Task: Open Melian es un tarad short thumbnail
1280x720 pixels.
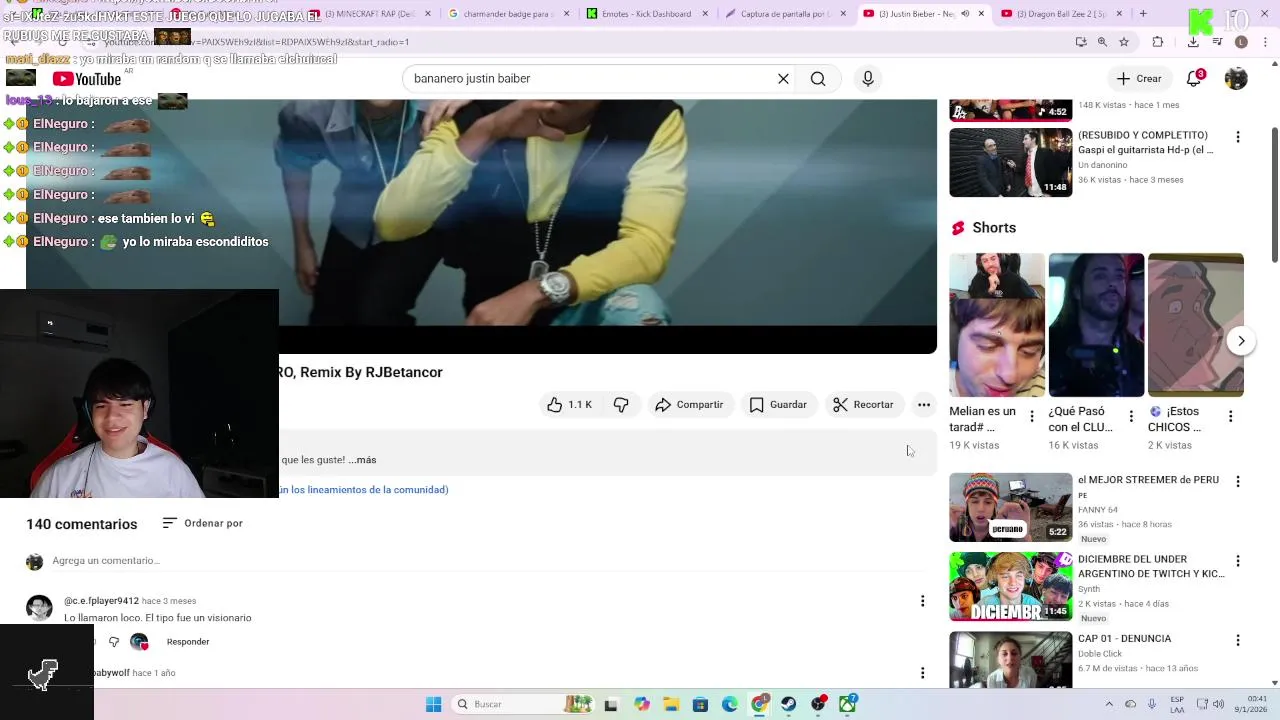Action: pyautogui.click(x=997, y=325)
